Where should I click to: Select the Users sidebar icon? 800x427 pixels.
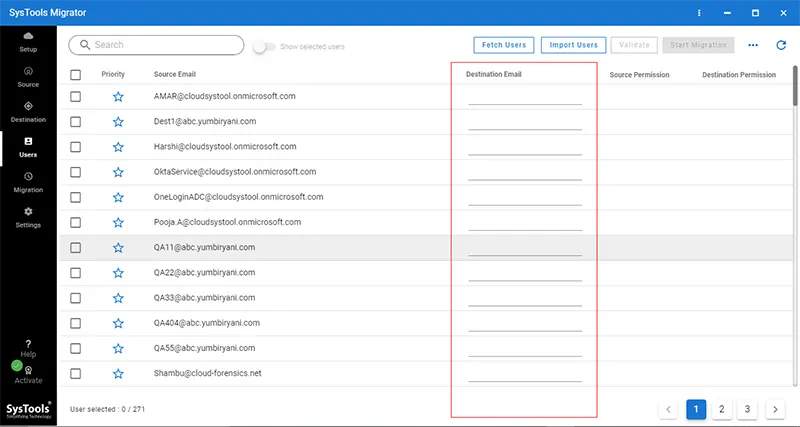point(29,141)
